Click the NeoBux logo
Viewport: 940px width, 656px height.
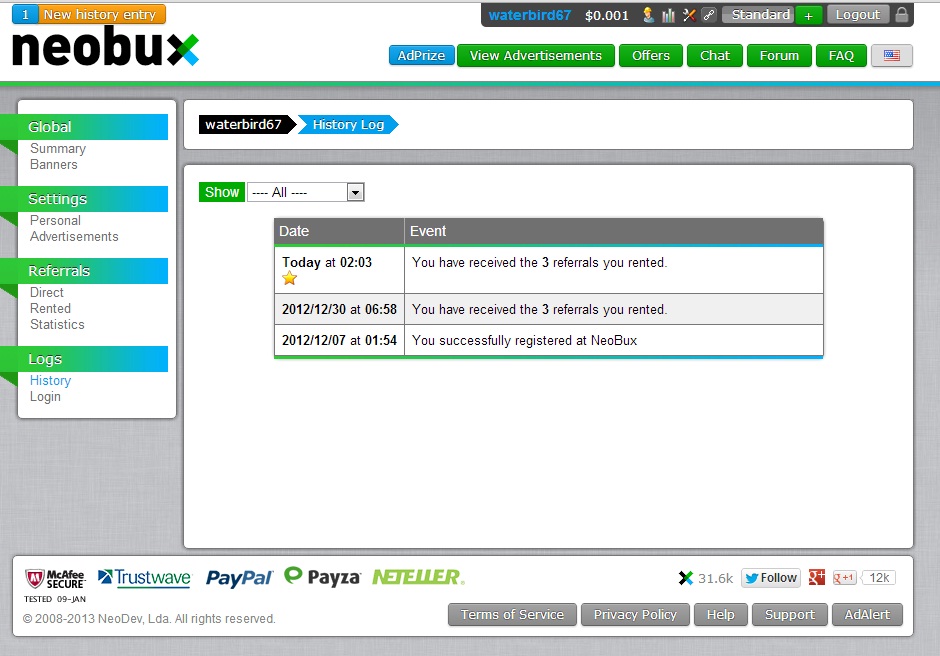[x=106, y=47]
